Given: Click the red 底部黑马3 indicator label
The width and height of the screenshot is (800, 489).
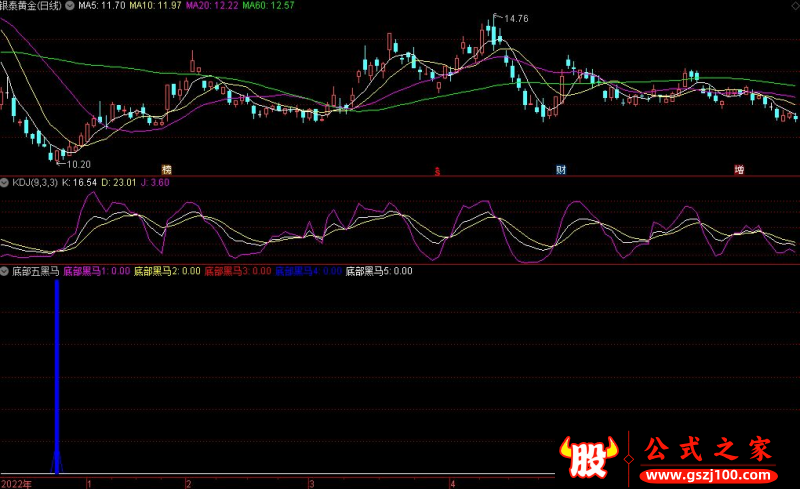Looking at the screenshot, I should click(x=237, y=270).
